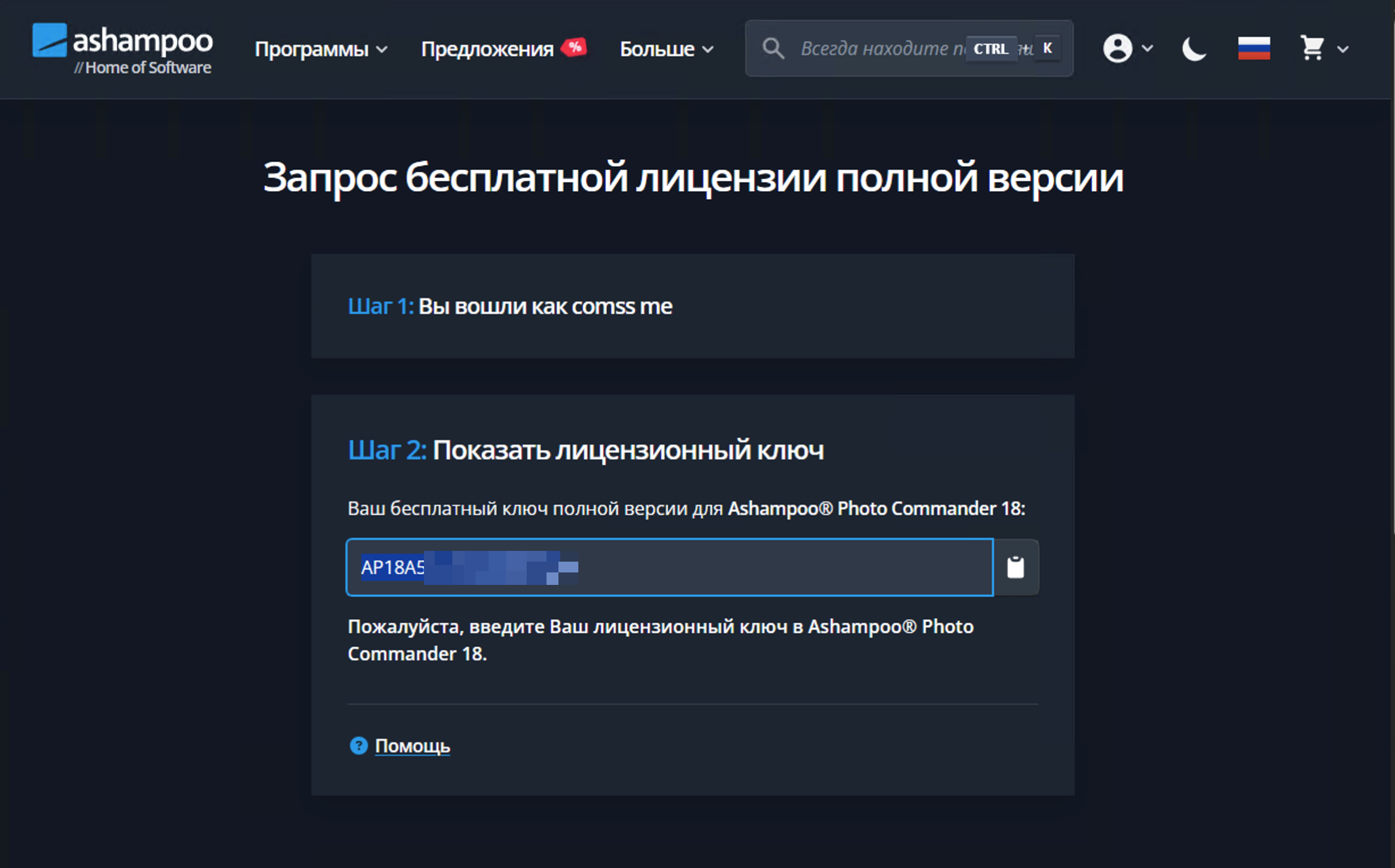This screenshot has height=868, width=1395.
Task: Click the Пожалуйста, введите instruction text
Action: point(661,640)
